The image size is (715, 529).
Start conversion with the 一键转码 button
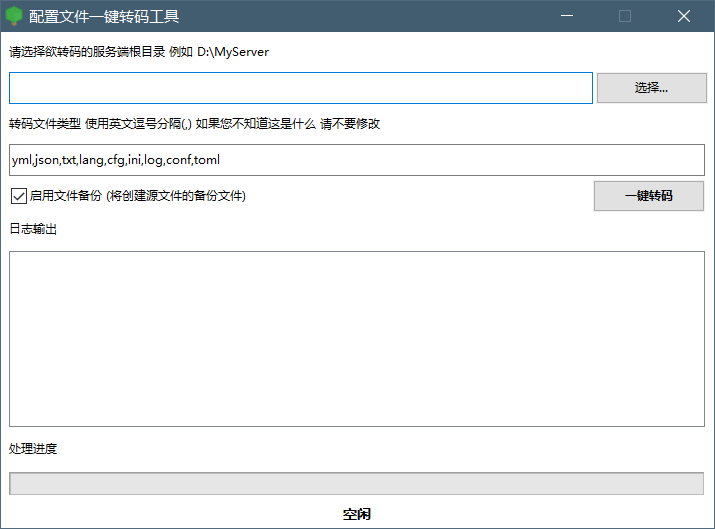click(x=648, y=196)
